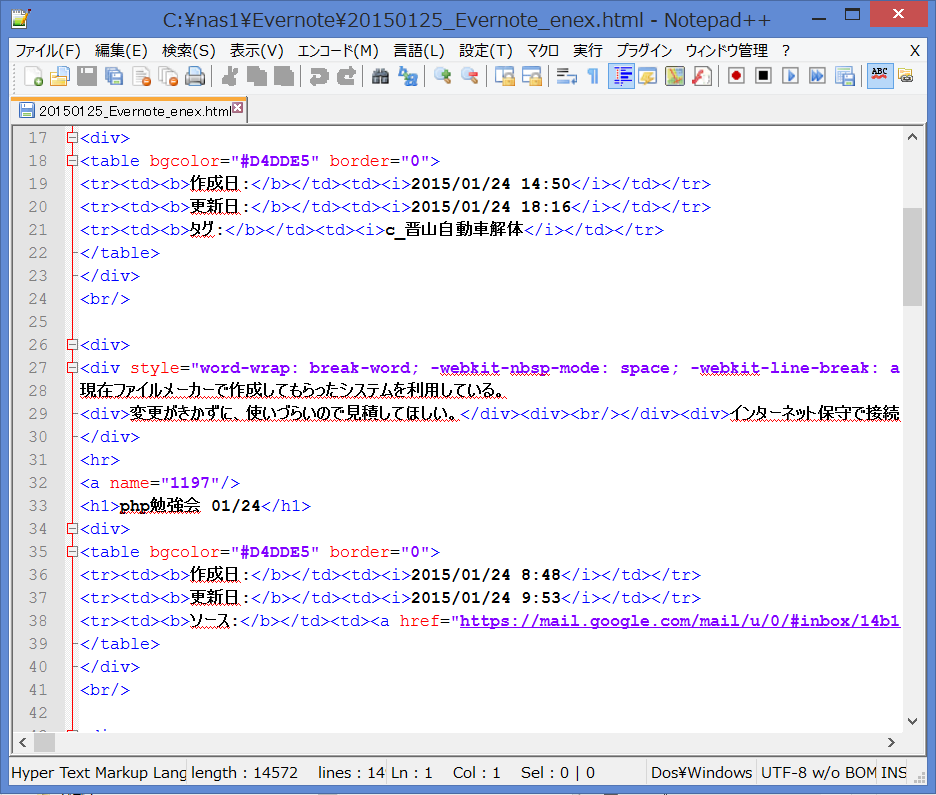Close the 20150125_Evernote_enex.html tab
This screenshot has width=936, height=795.
tap(237, 109)
